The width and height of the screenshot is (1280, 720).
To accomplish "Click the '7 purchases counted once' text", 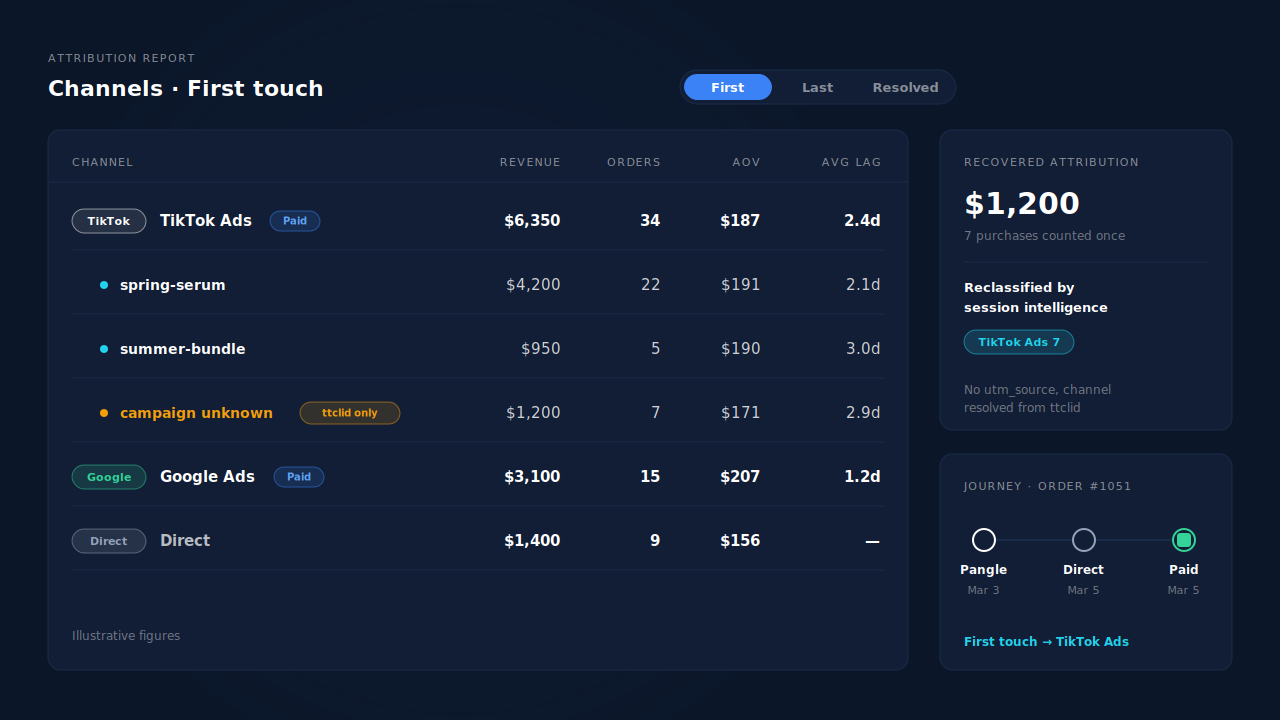I will (x=1044, y=236).
